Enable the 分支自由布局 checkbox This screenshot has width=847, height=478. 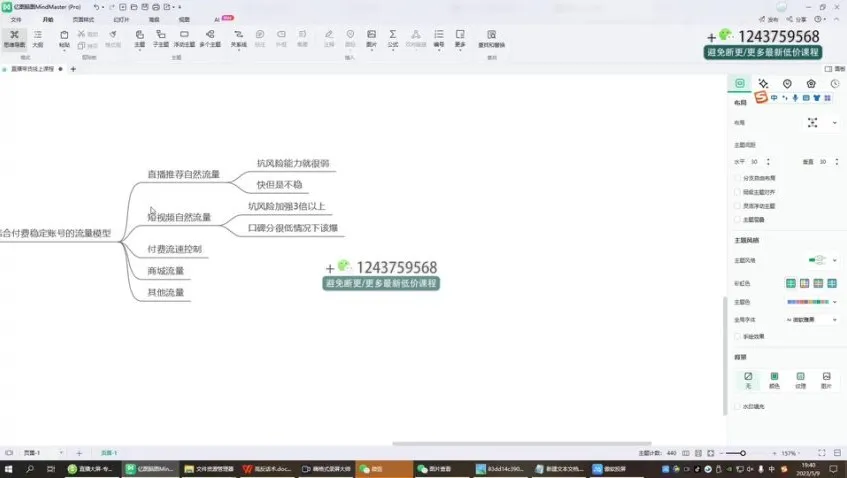[x=737, y=178]
